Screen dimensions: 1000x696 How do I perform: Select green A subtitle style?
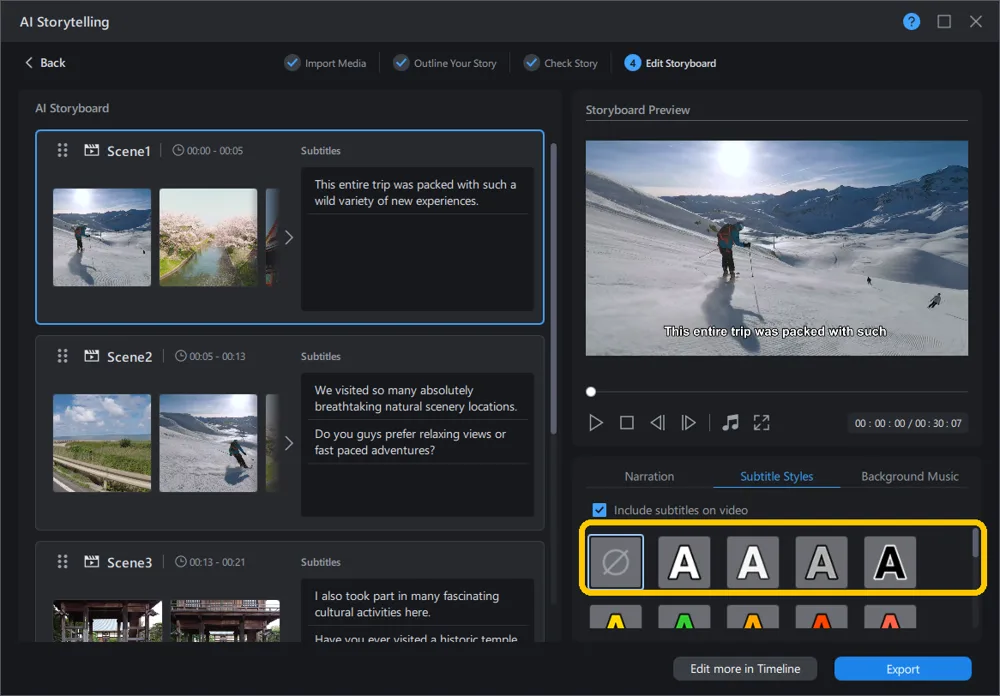[684, 617]
